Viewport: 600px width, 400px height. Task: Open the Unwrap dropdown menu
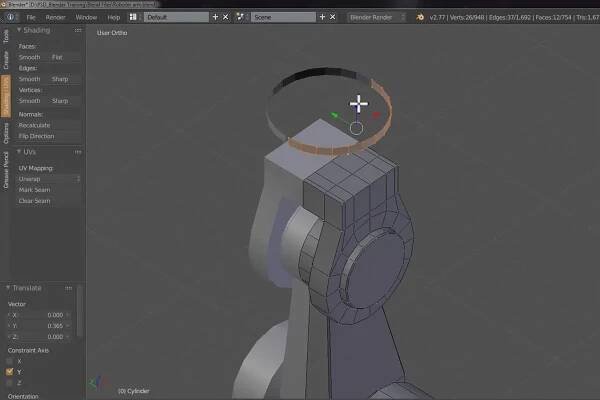[45, 178]
